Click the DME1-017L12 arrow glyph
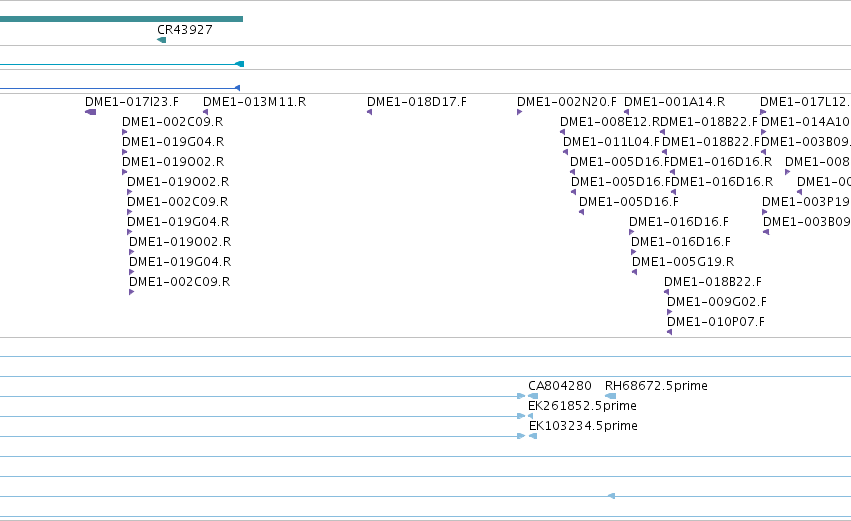 [x=763, y=112]
